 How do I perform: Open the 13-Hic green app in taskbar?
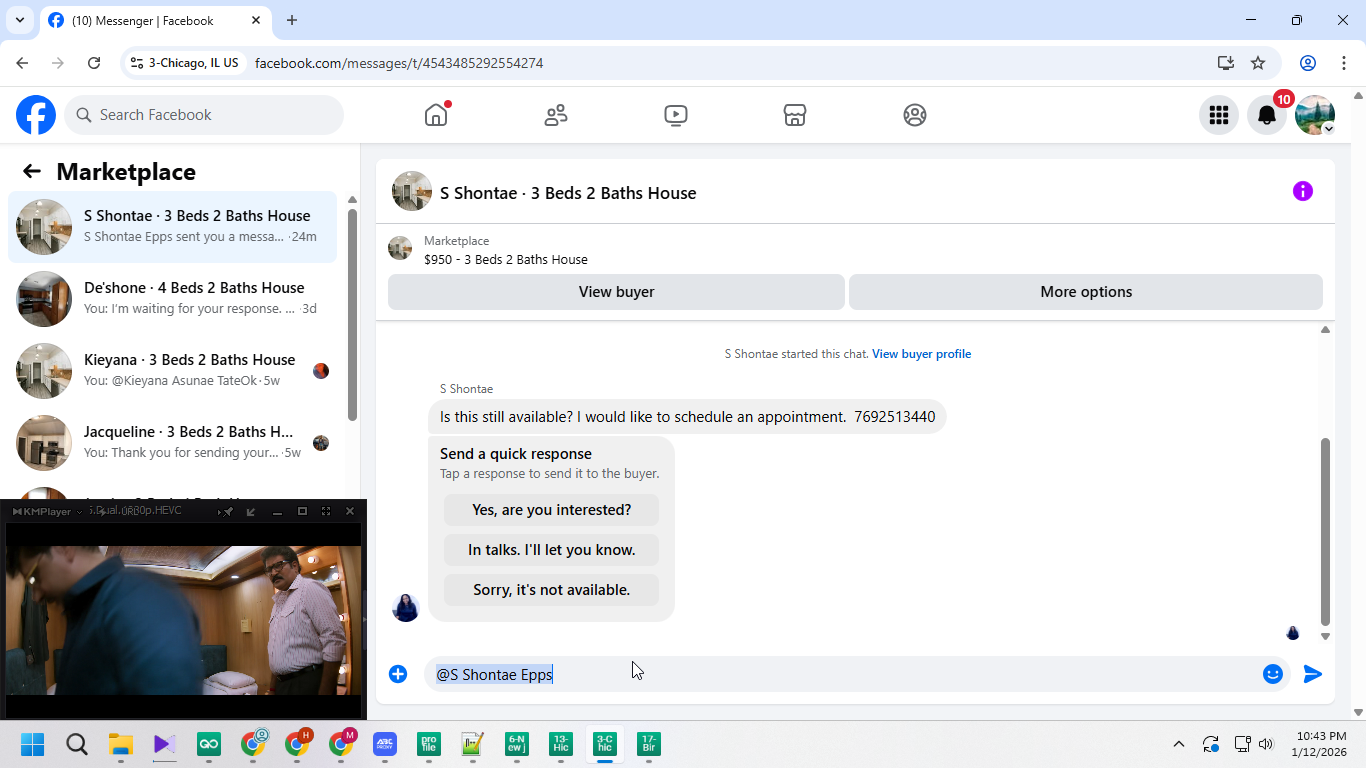[x=561, y=744]
